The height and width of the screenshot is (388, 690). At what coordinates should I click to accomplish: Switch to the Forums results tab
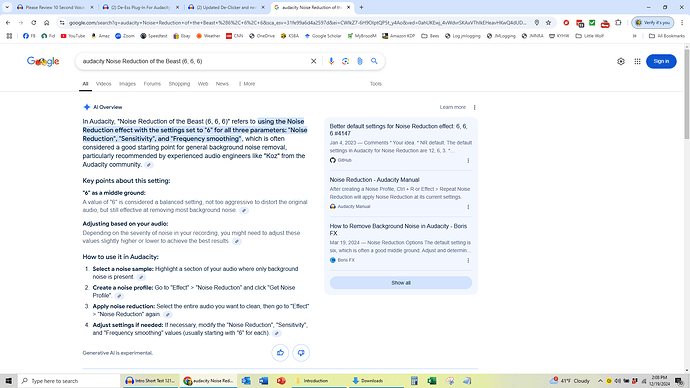pos(152,84)
